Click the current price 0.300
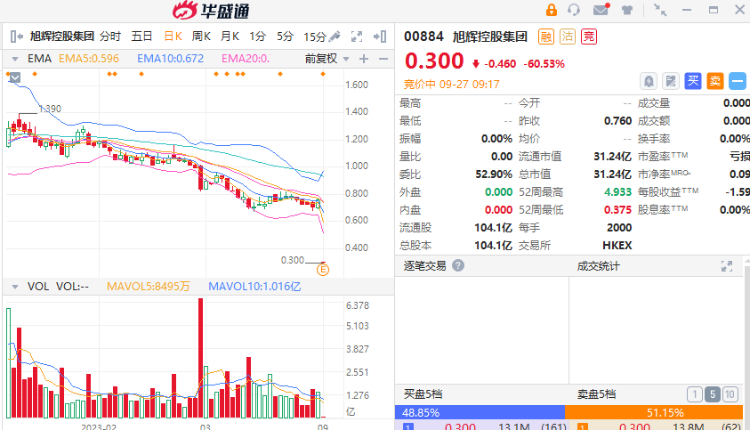Screen dimensions: 750x430 434,61
